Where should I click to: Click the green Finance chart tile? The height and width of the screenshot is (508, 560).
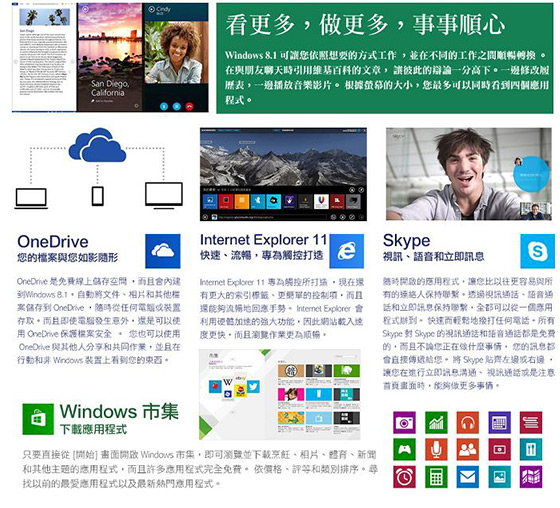[436, 423]
